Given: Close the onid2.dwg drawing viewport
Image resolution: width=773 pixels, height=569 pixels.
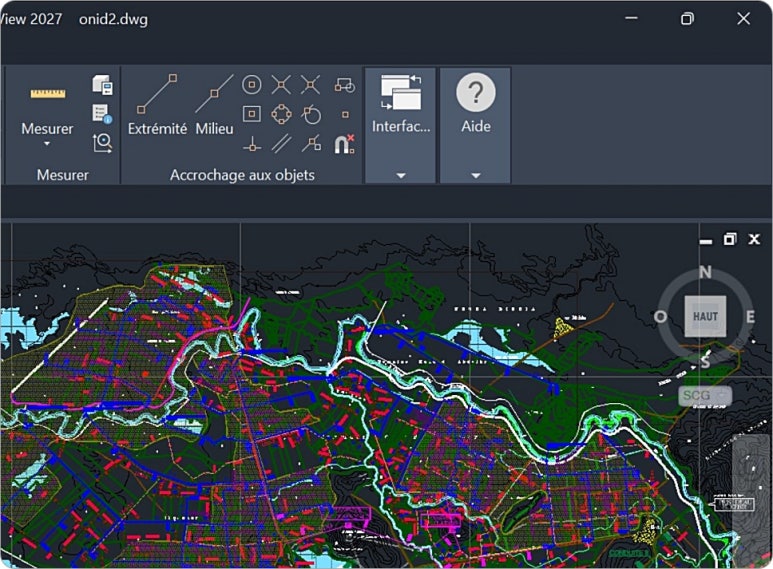Looking at the screenshot, I should tap(754, 239).
